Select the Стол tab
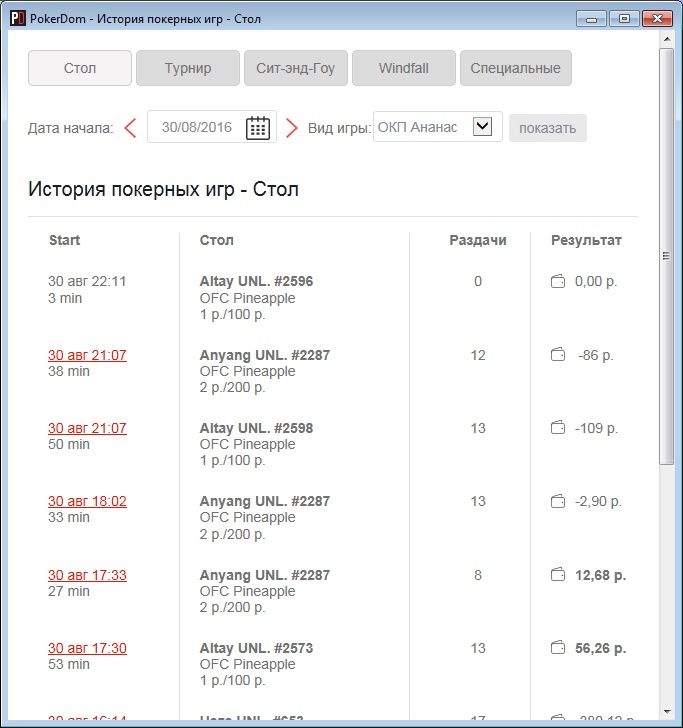 pos(80,68)
